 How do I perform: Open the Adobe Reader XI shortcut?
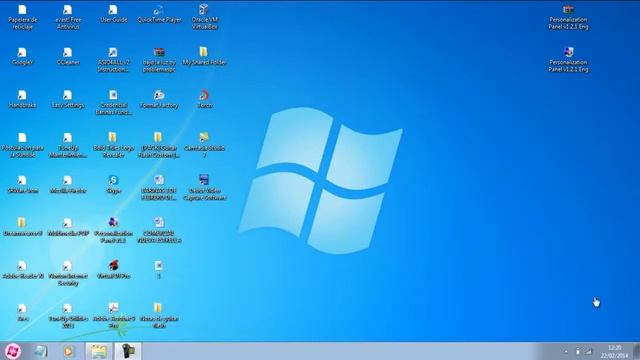[22, 270]
